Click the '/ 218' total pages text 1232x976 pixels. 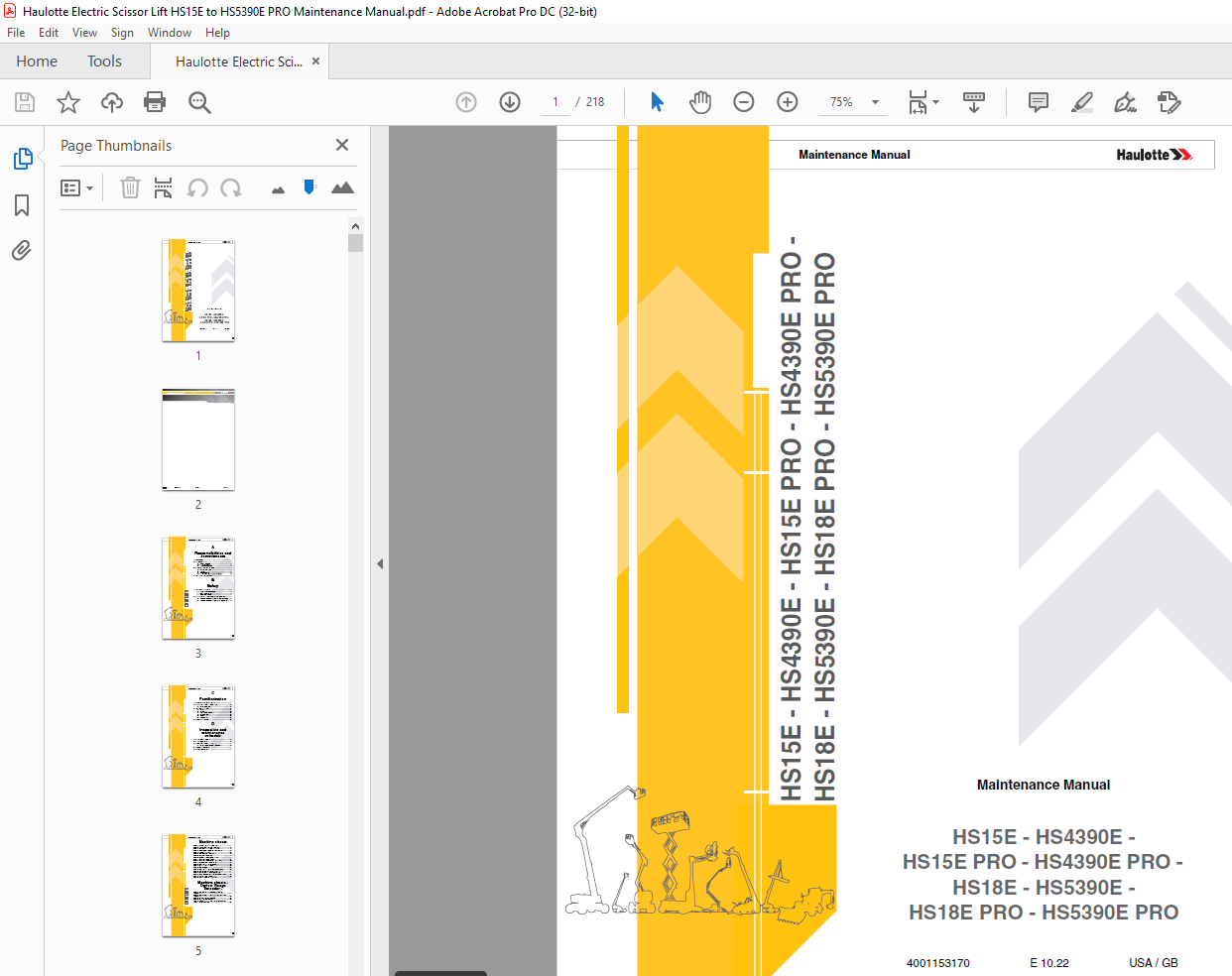click(x=590, y=102)
